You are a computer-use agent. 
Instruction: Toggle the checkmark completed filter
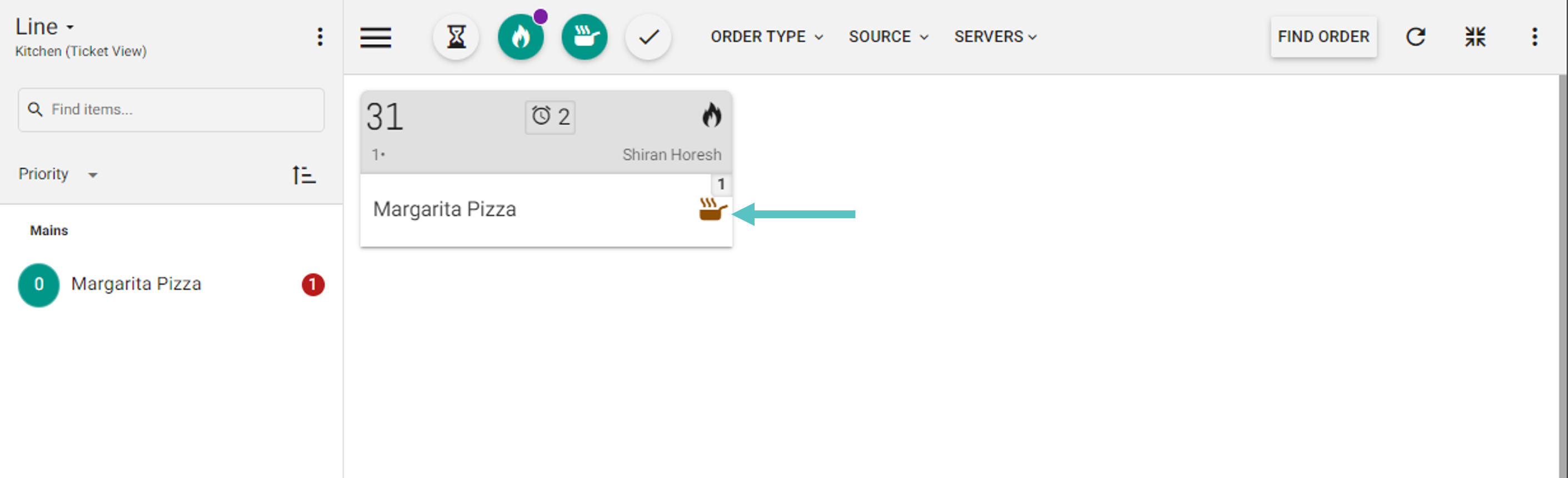point(648,37)
